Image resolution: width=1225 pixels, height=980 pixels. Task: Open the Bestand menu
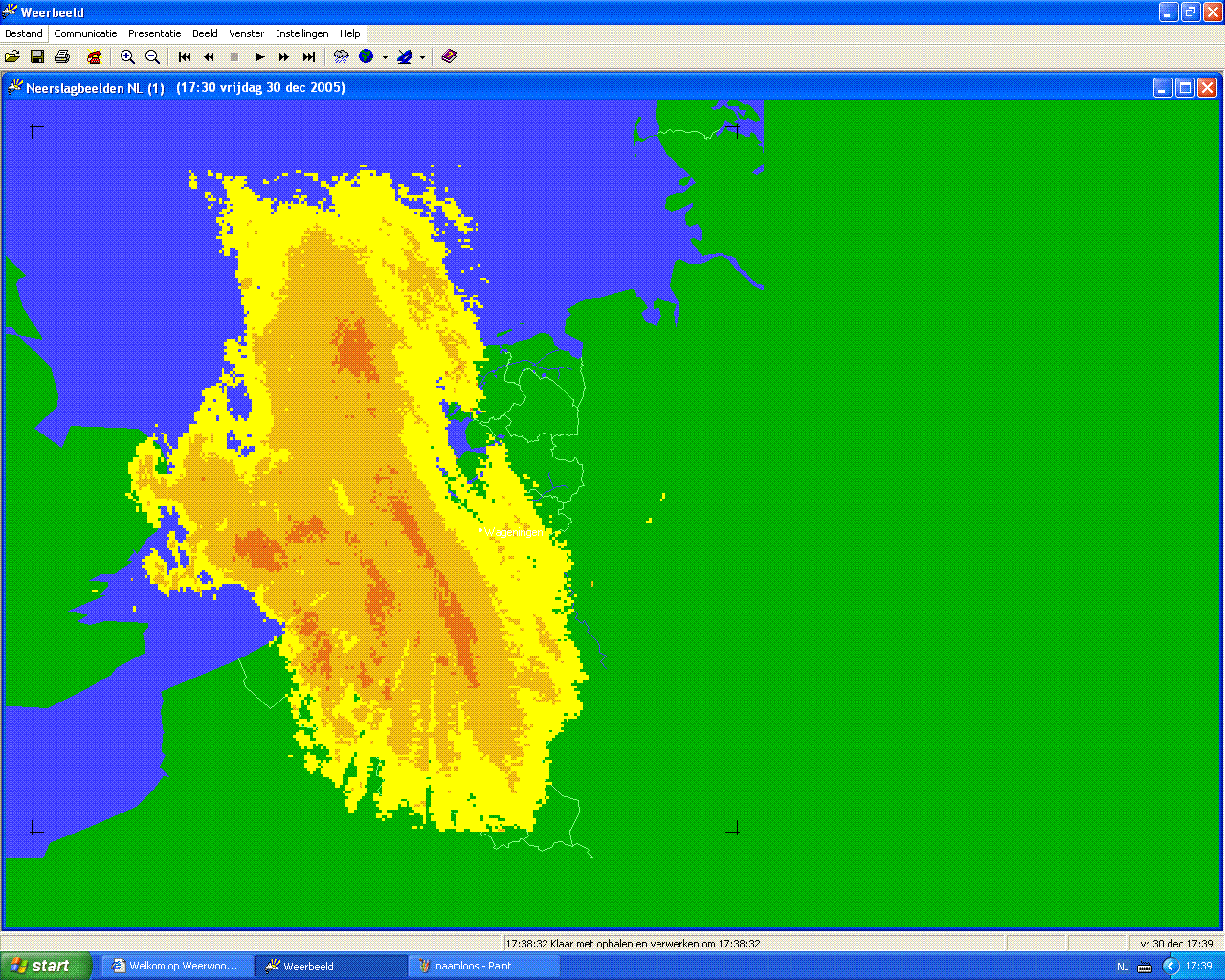tap(24, 33)
